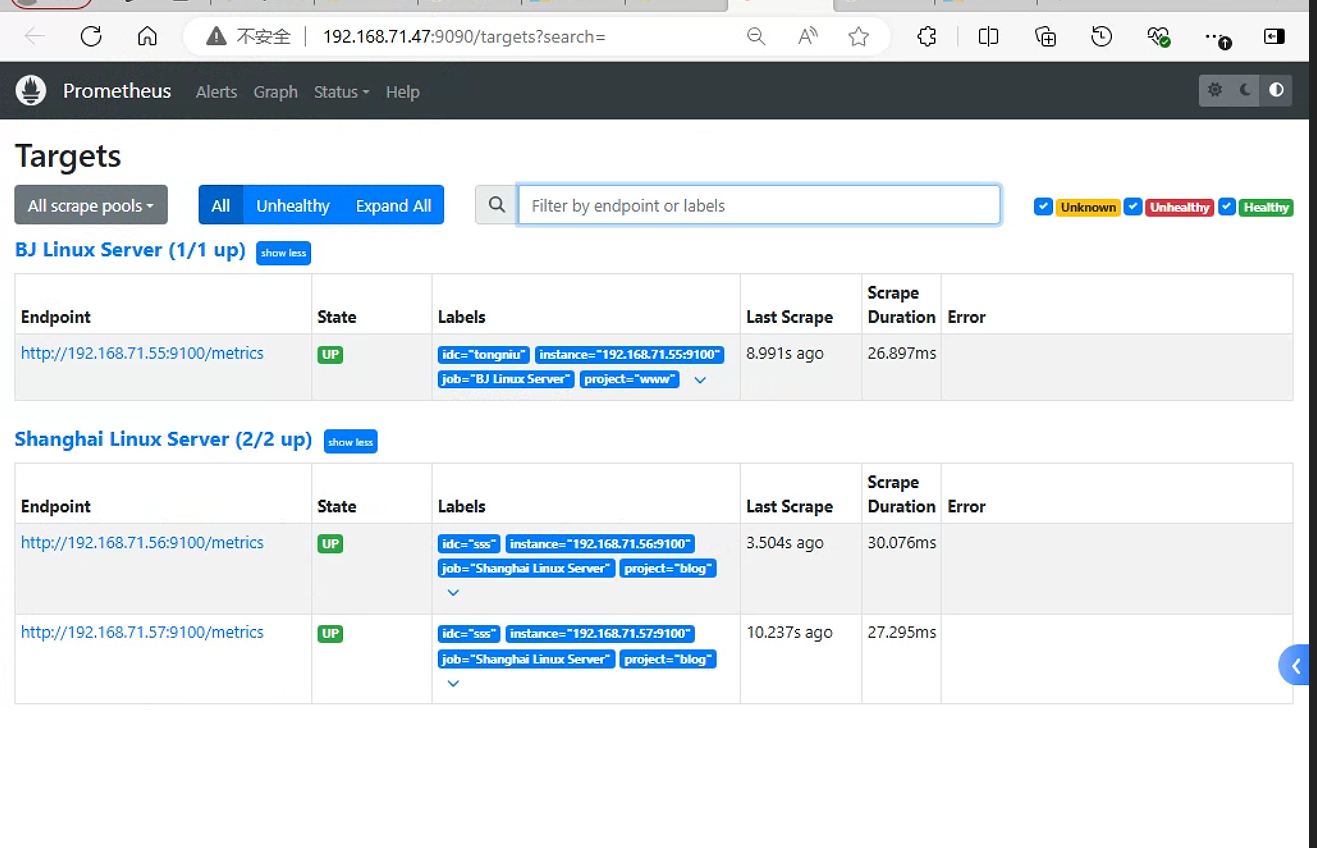
Task: Switch to the light theme sun icon
Action: (x=1215, y=90)
